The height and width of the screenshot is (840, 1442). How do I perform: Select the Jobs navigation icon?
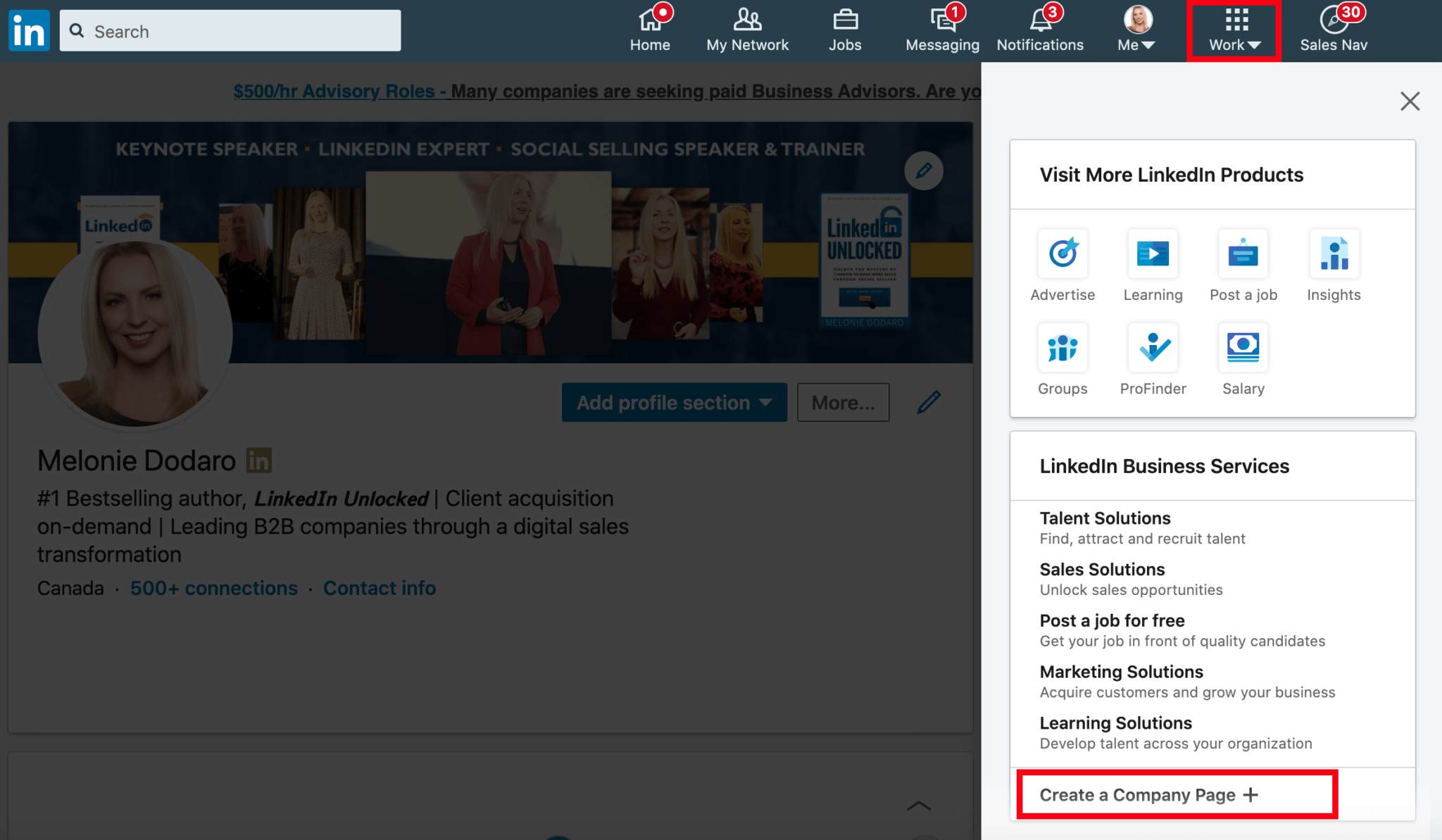pyautogui.click(x=845, y=28)
